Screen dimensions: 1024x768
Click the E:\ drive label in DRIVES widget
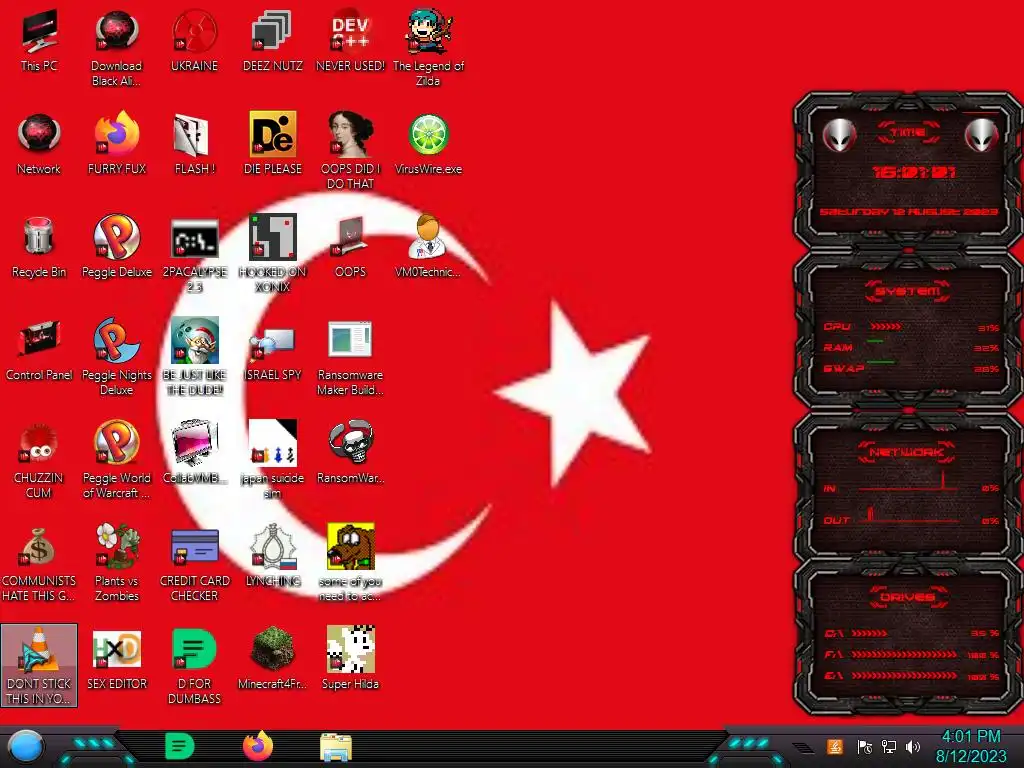point(834,675)
